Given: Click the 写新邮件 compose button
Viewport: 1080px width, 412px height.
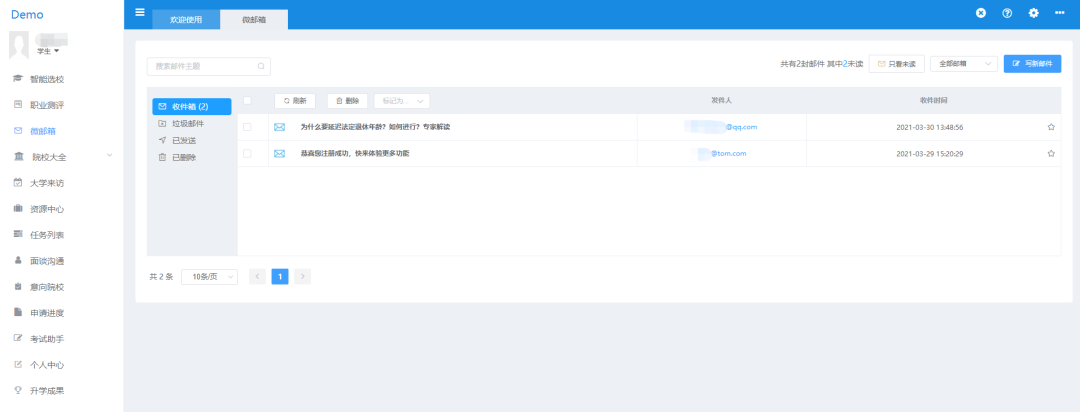Looking at the screenshot, I should 1032,64.
